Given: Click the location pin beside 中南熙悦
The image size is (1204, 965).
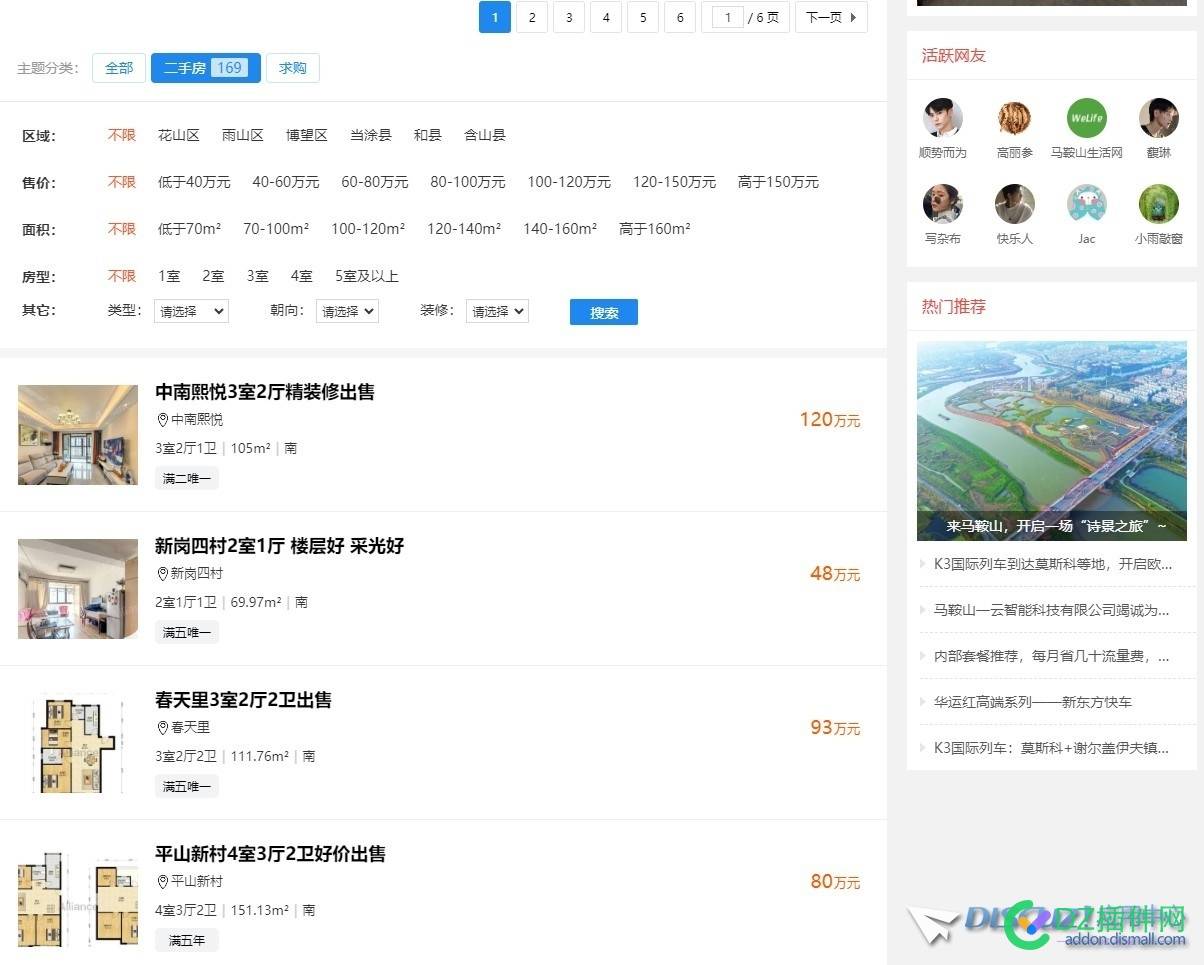Looking at the screenshot, I should point(163,420).
